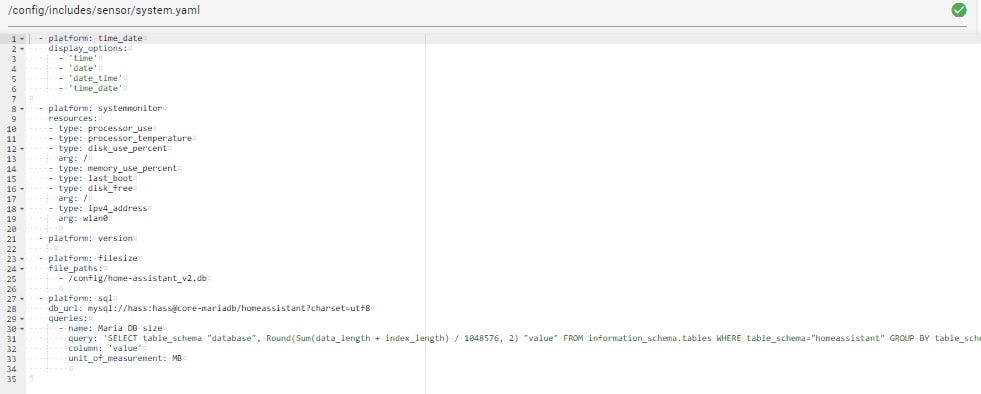Collapse disk_use_percent fold arrow on line 12
Viewport: 981px width, 394px height.
[22, 149]
